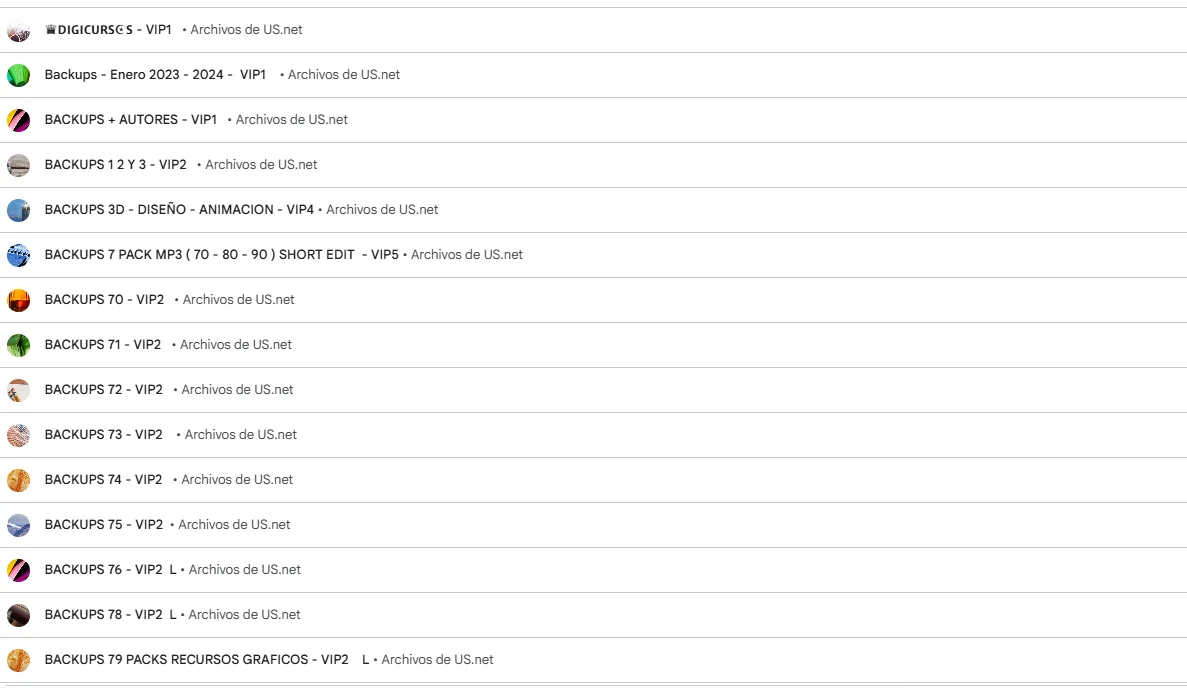1187x688 pixels.
Task: Click Archivos de US.net beside DIGICURSOS
Action: point(246,30)
